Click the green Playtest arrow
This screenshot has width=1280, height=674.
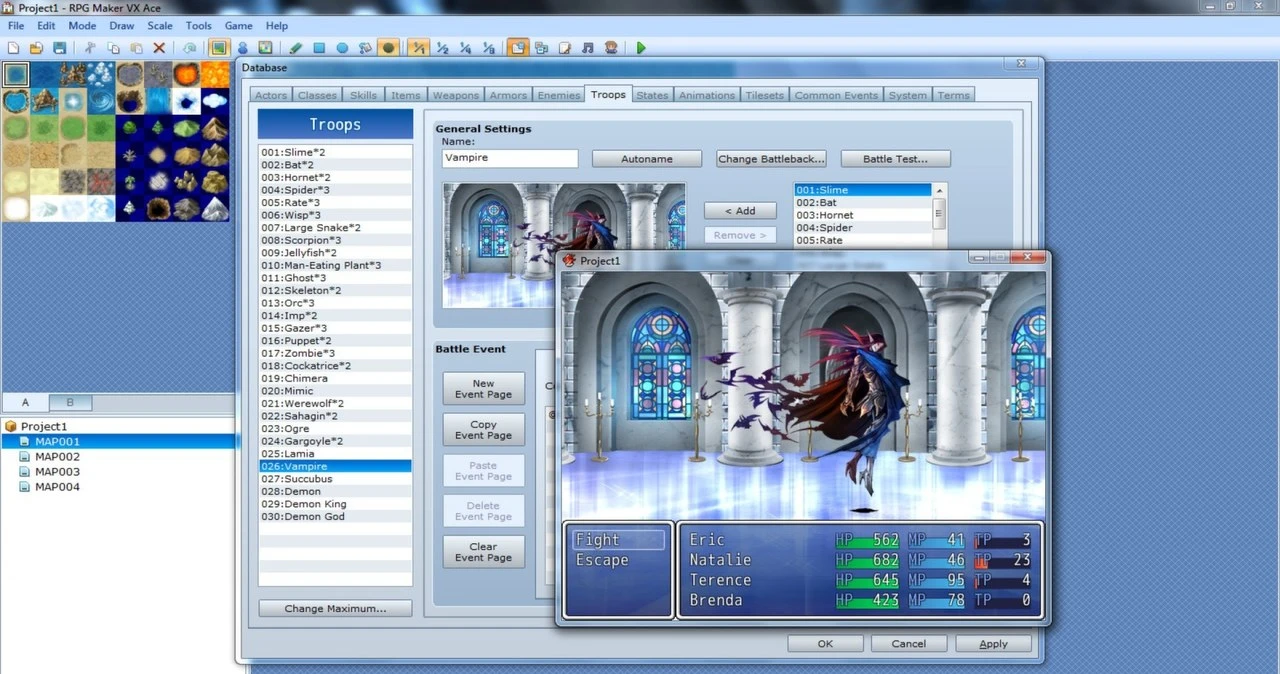(641, 47)
